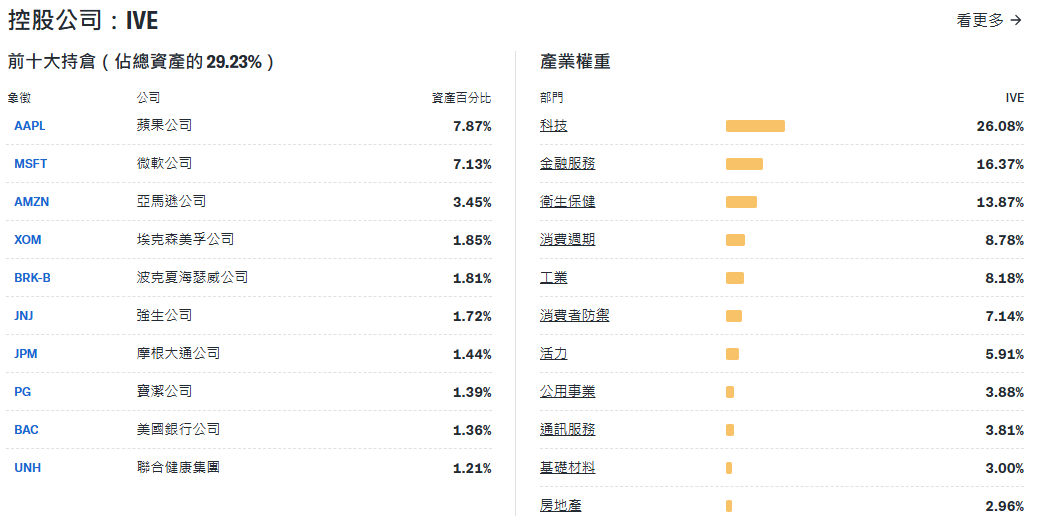Image resolution: width=1039 pixels, height=525 pixels.
Task: Select the 消費週期 sector link
Action: tap(568, 240)
